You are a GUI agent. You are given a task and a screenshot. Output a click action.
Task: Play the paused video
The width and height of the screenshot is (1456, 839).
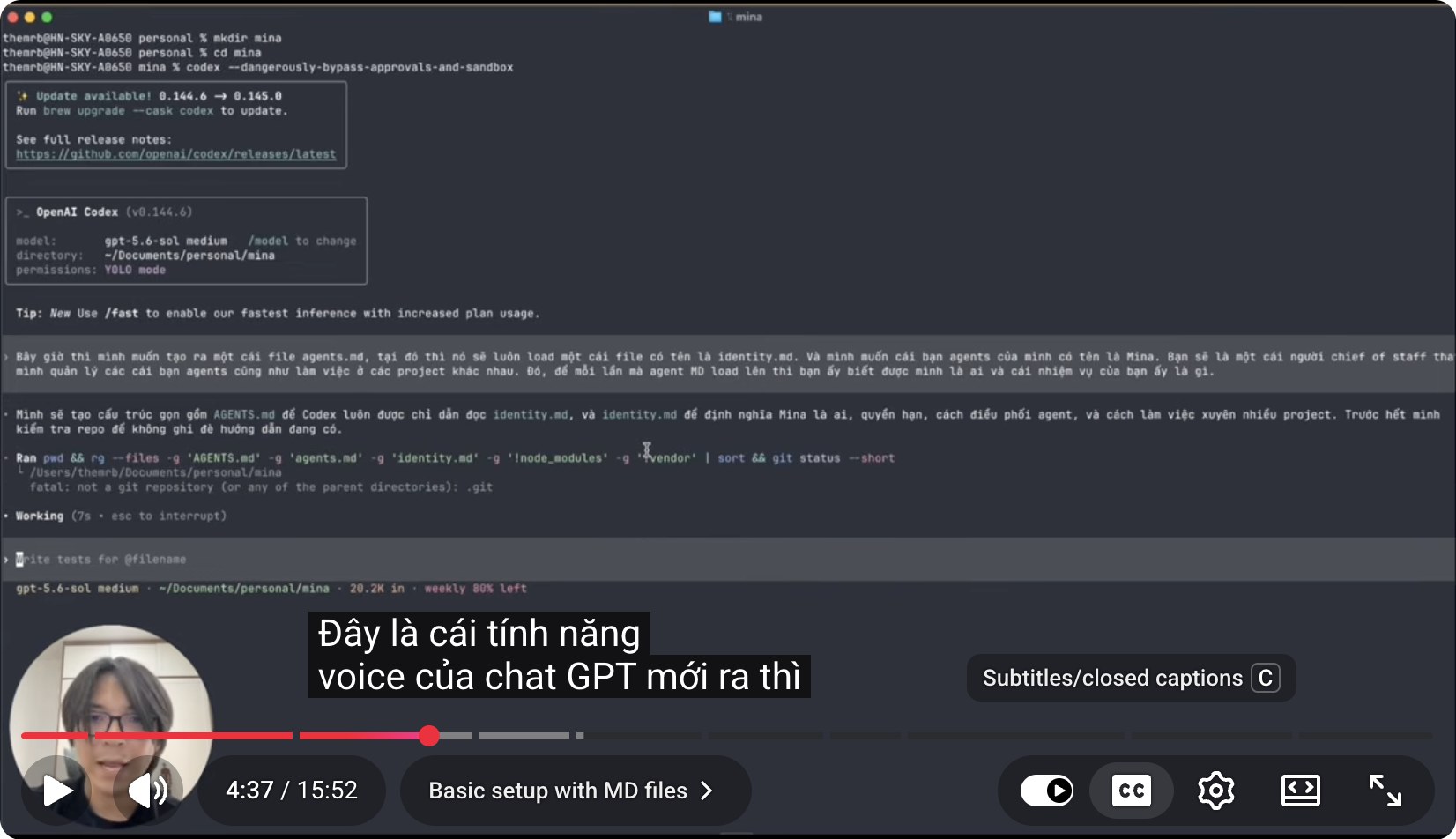coord(57,791)
